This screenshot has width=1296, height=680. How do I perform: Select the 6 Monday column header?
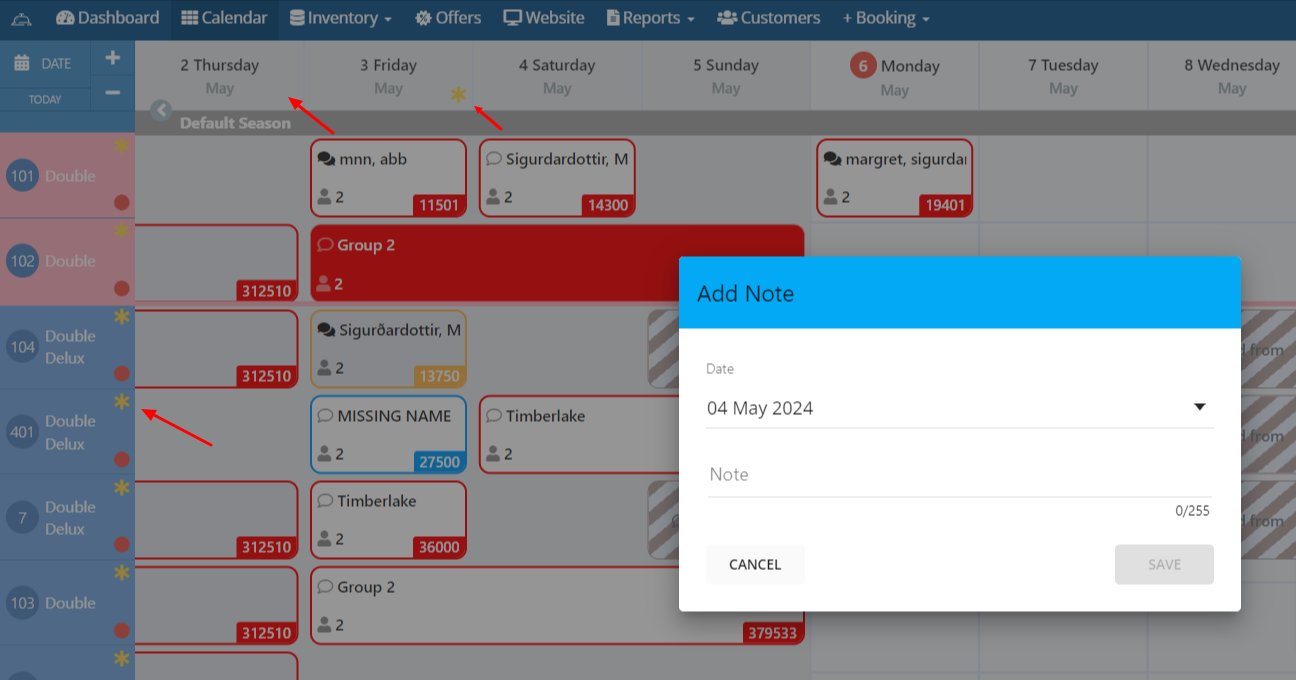click(894, 76)
